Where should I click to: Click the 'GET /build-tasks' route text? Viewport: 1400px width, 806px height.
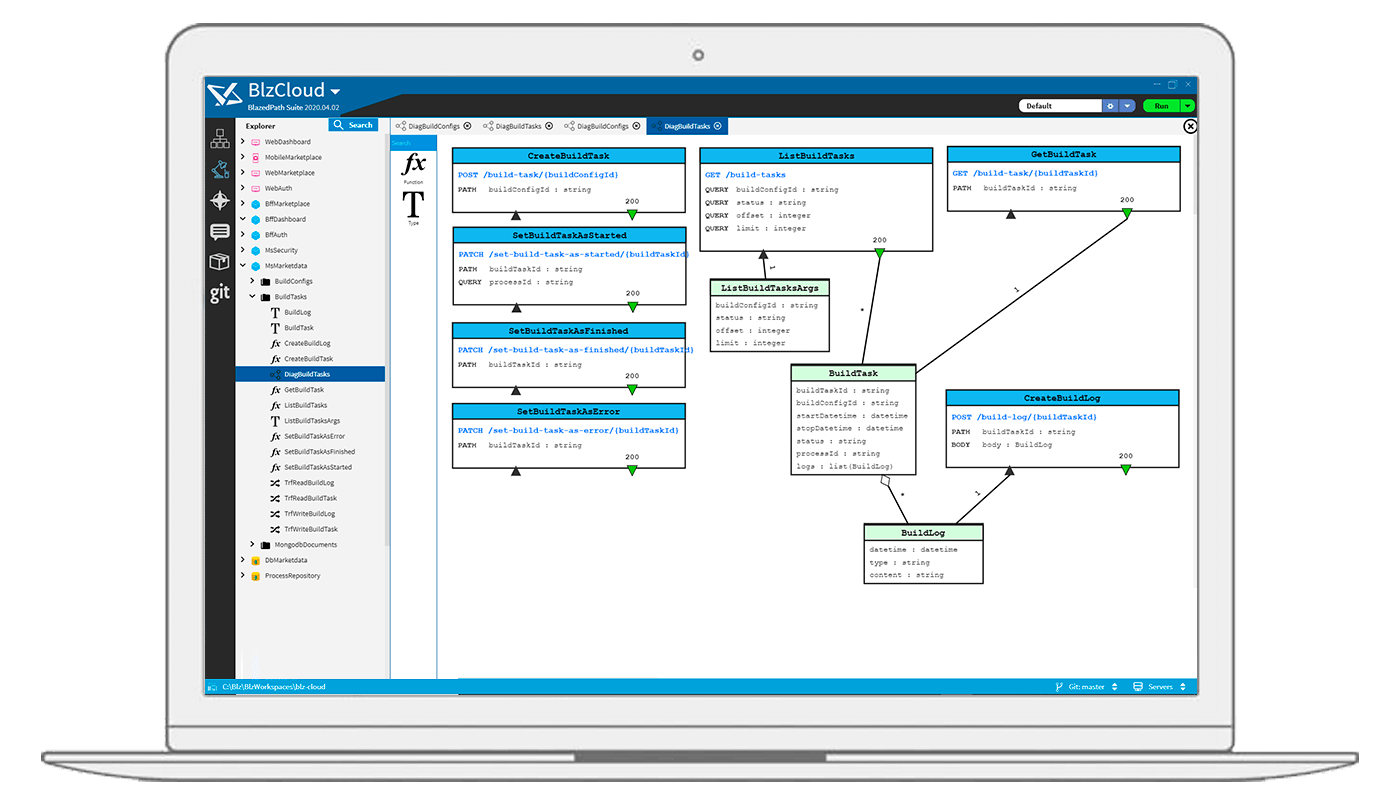745,175
